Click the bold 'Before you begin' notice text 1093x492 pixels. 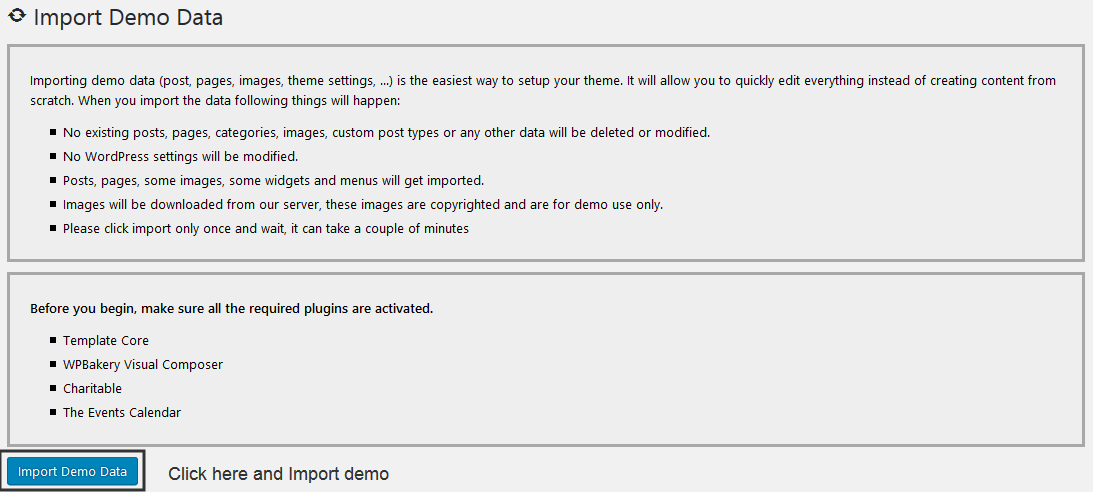click(x=231, y=308)
